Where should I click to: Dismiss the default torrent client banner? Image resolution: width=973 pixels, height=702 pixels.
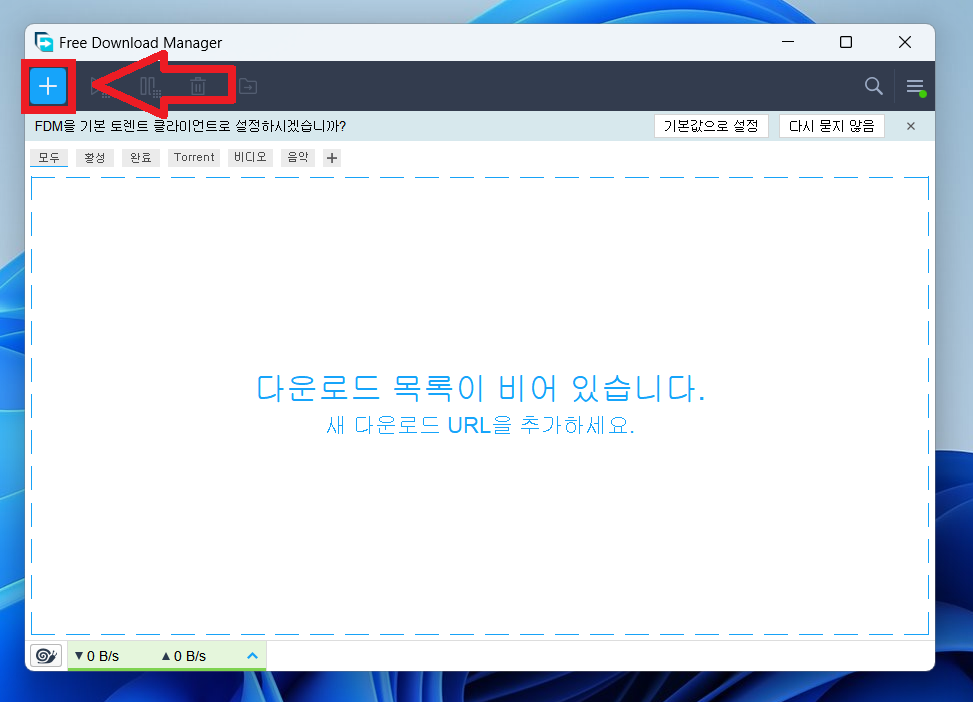click(910, 126)
